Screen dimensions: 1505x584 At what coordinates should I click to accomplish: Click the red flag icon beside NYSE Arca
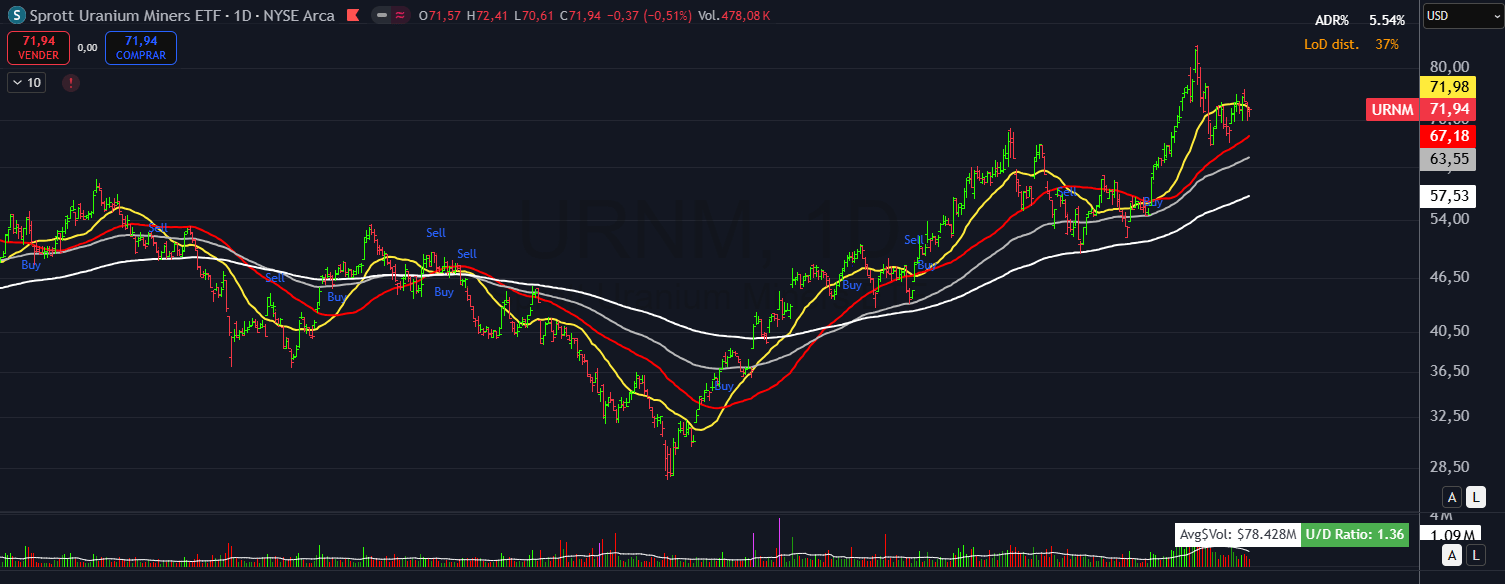pyautogui.click(x=353, y=16)
